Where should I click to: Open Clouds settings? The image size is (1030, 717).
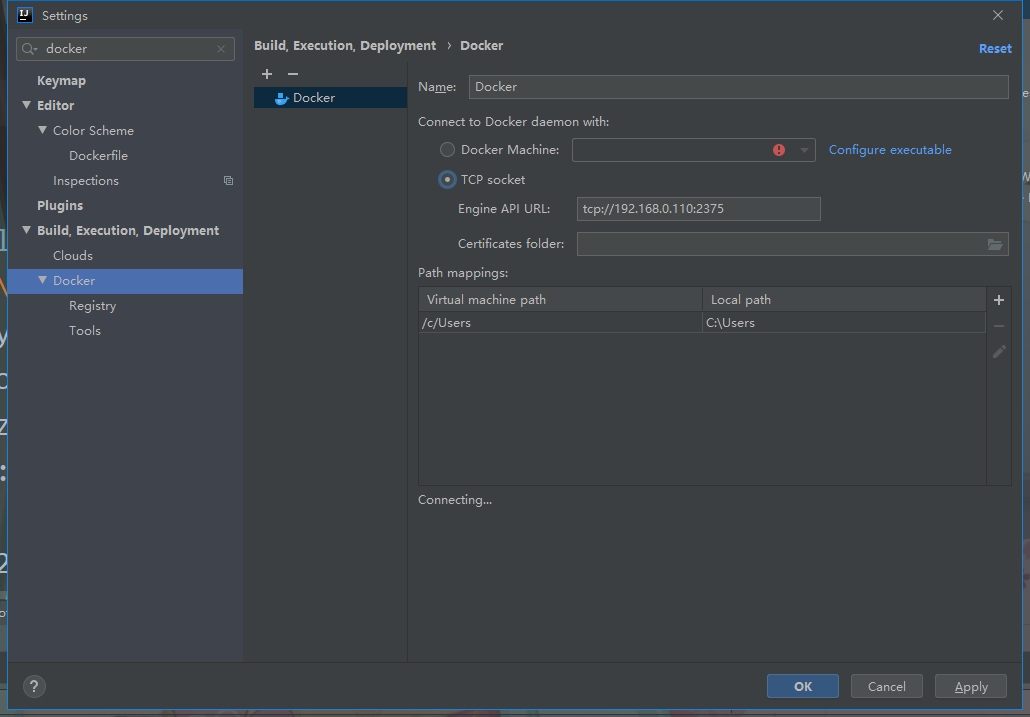73,255
